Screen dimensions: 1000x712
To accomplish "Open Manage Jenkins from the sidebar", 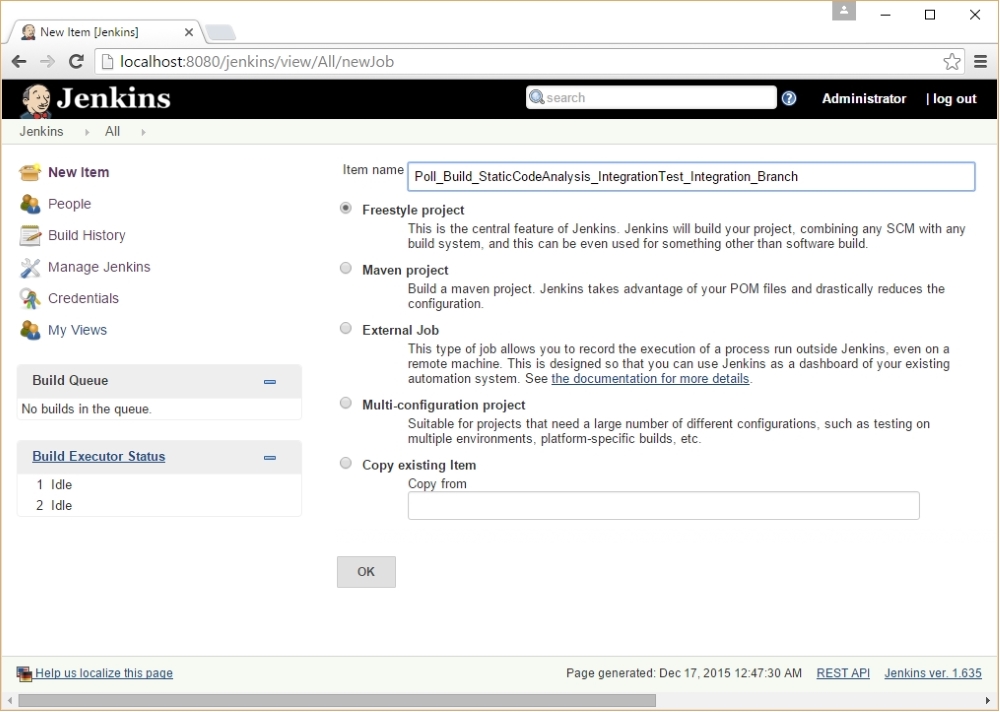I will [99, 267].
